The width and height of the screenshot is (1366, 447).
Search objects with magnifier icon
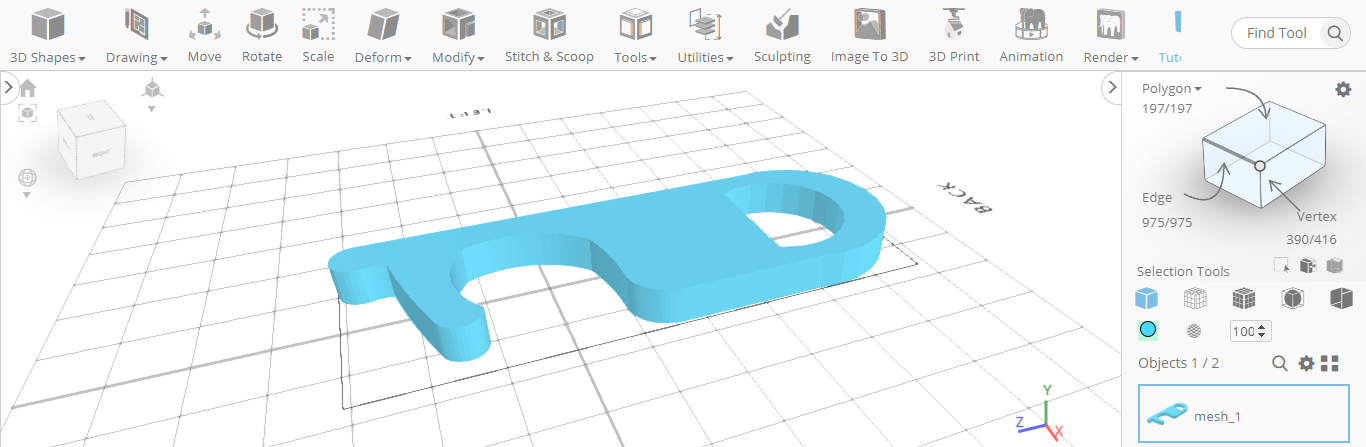click(x=1279, y=363)
